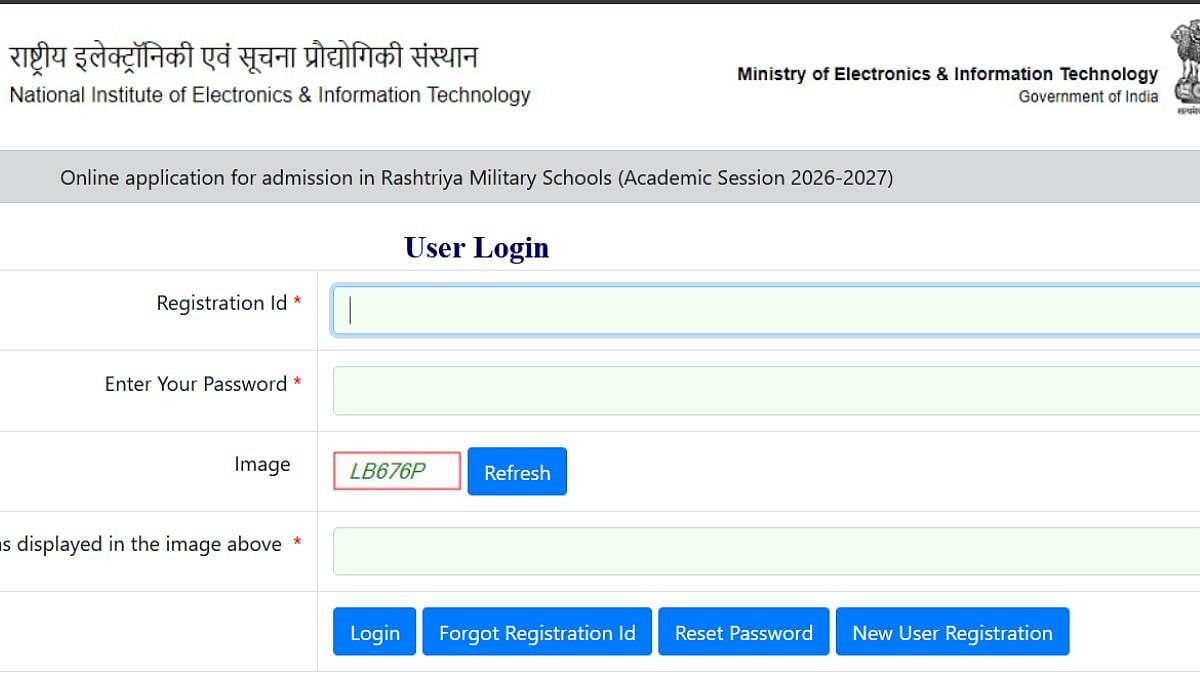The image size is (1200, 675).
Task: Click the Registration Id label
Action: point(221,303)
